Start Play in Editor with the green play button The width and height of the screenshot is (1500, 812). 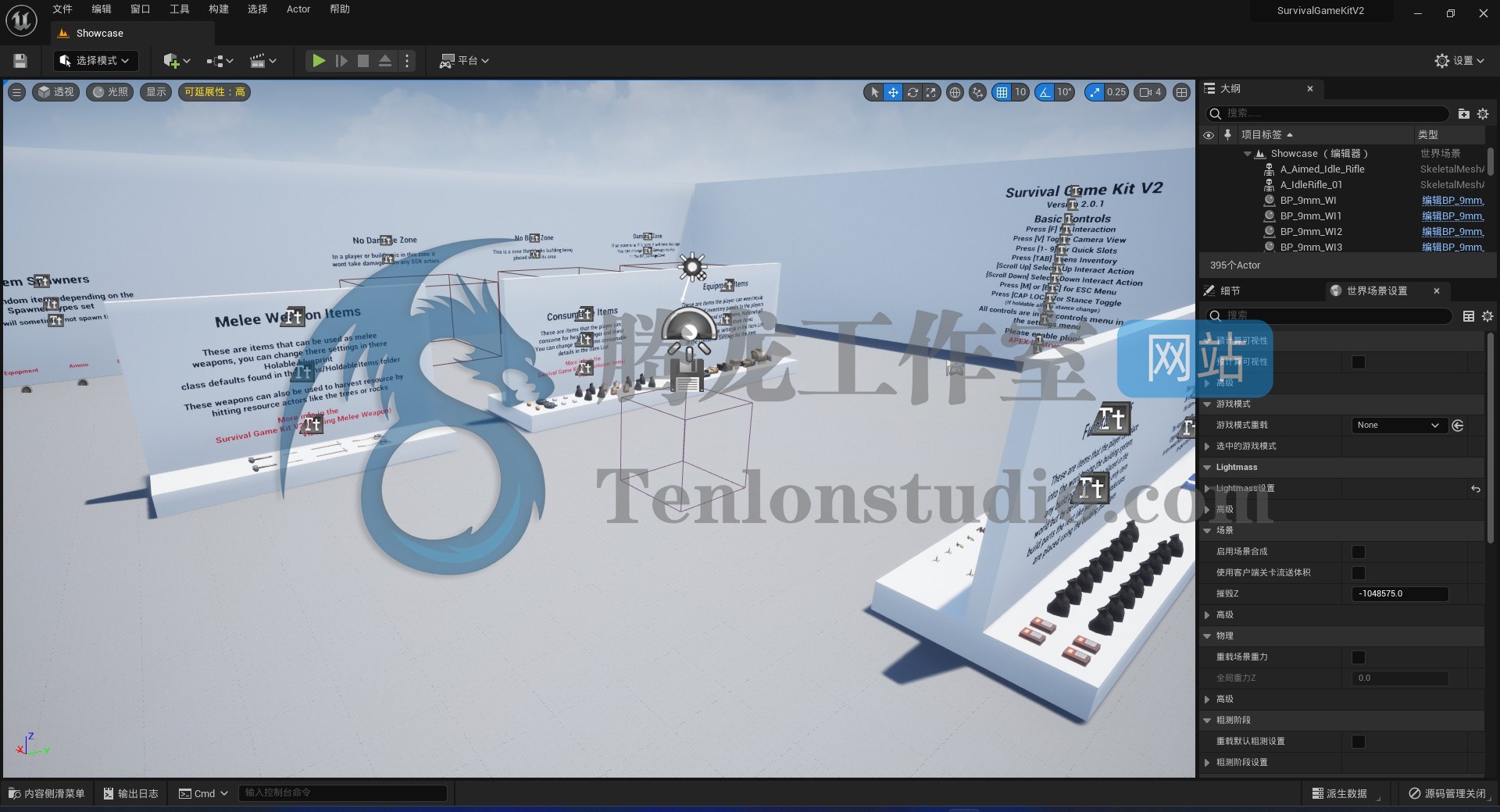coord(319,61)
